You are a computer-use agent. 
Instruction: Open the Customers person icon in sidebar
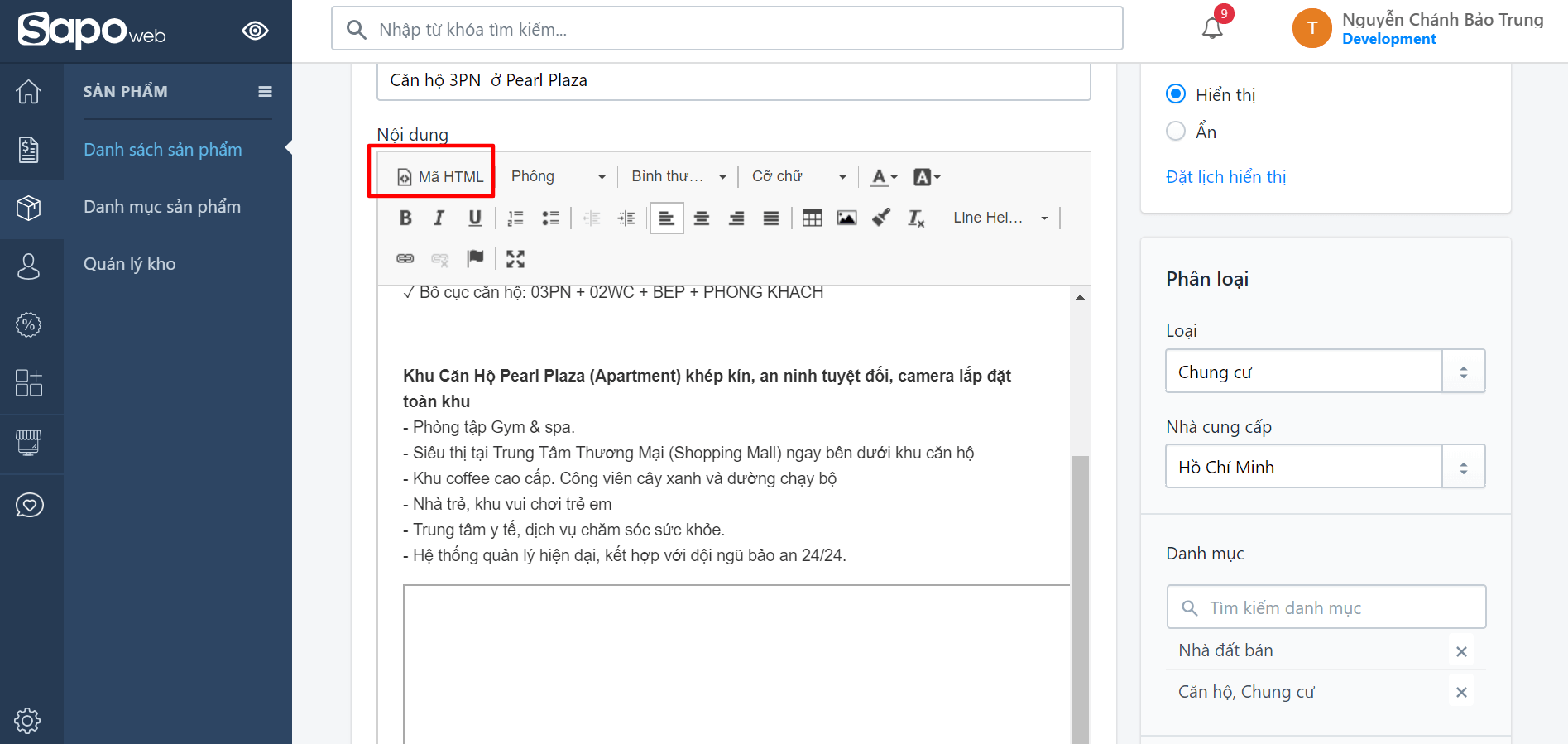(29, 266)
